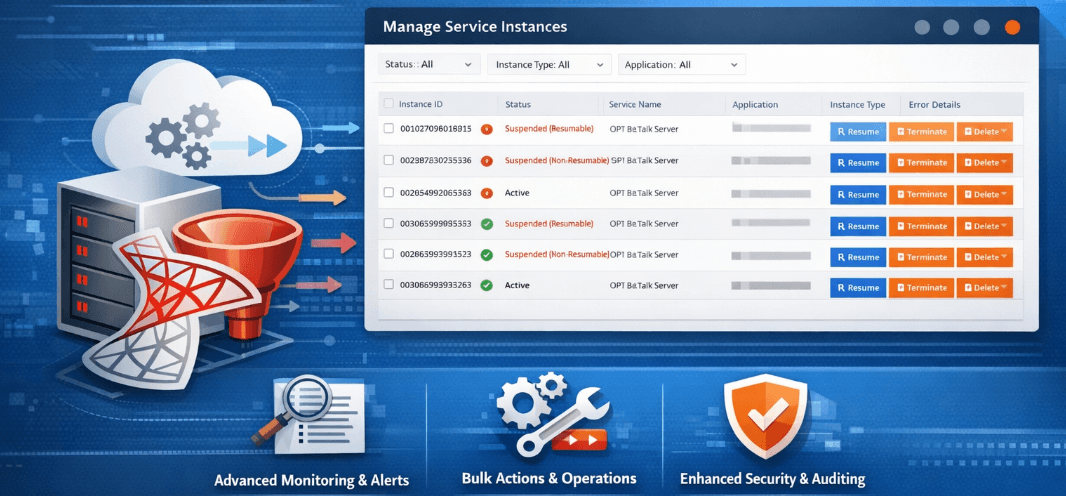Open Delete dropdown in green-check Suspended (Resumable) row
Image resolution: width=1066 pixels, height=496 pixels.
[x=984, y=226]
